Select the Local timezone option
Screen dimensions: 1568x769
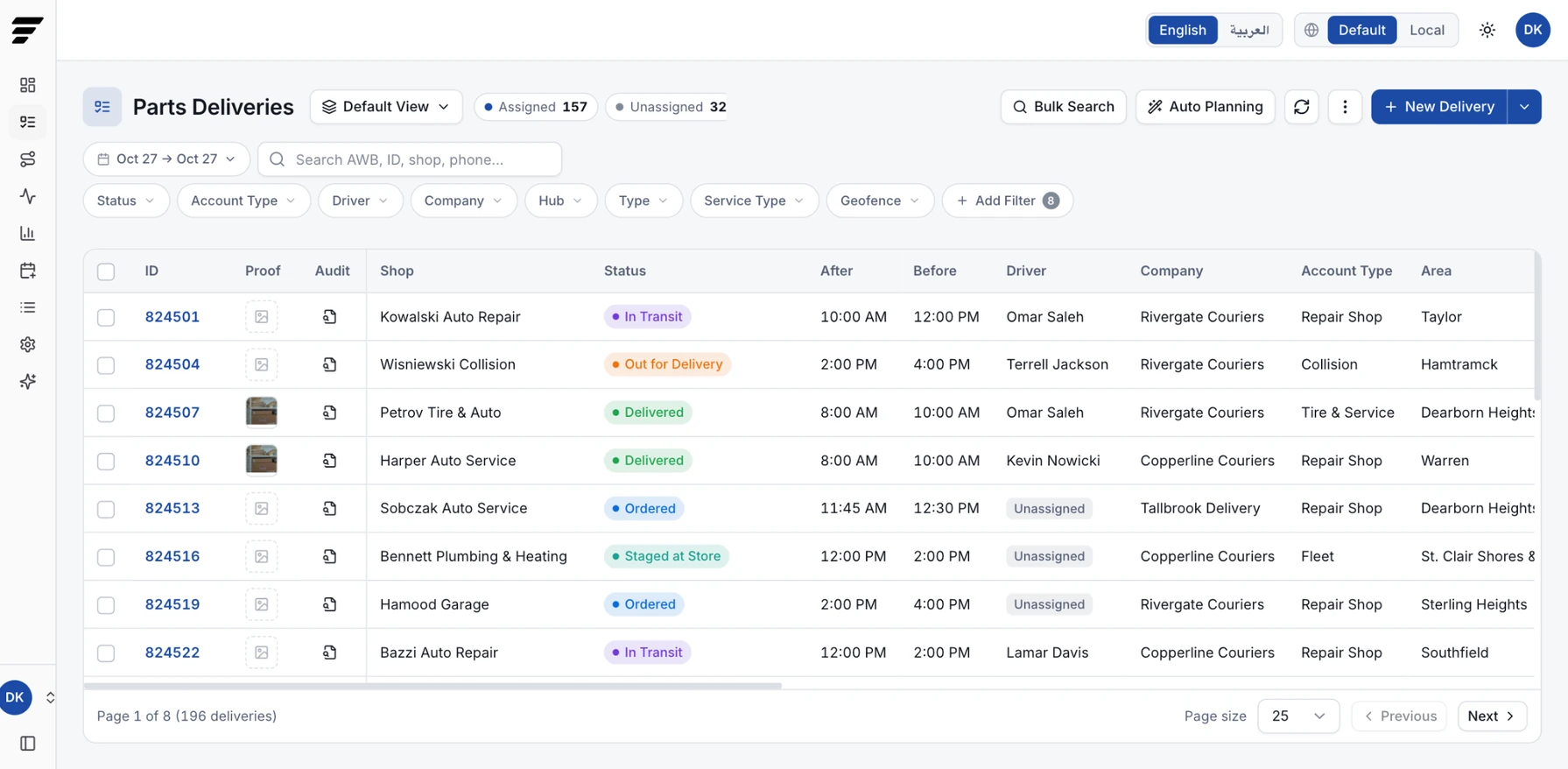pyautogui.click(x=1427, y=30)
